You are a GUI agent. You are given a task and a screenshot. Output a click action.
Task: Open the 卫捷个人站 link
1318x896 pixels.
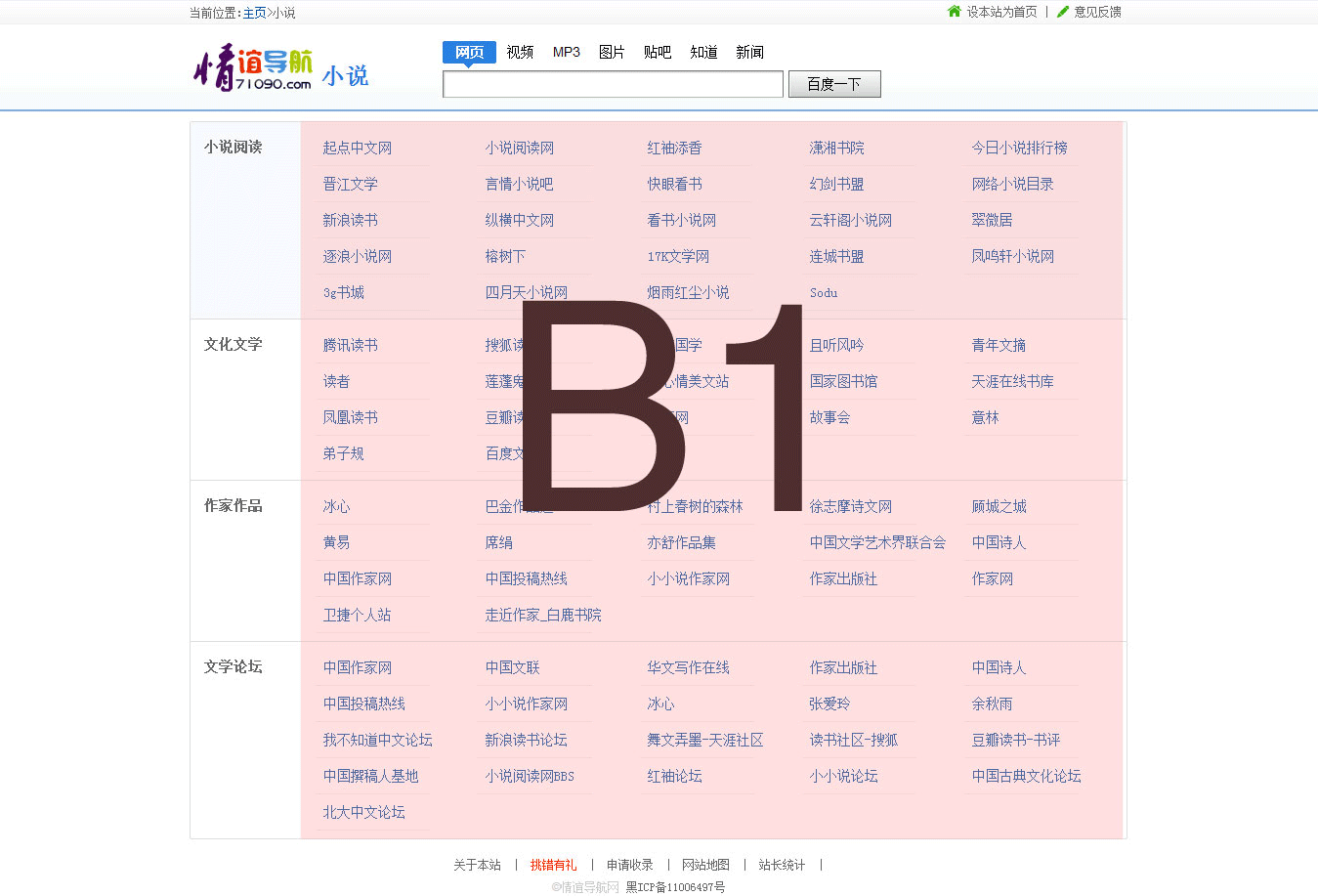click(x=358, y=615)
